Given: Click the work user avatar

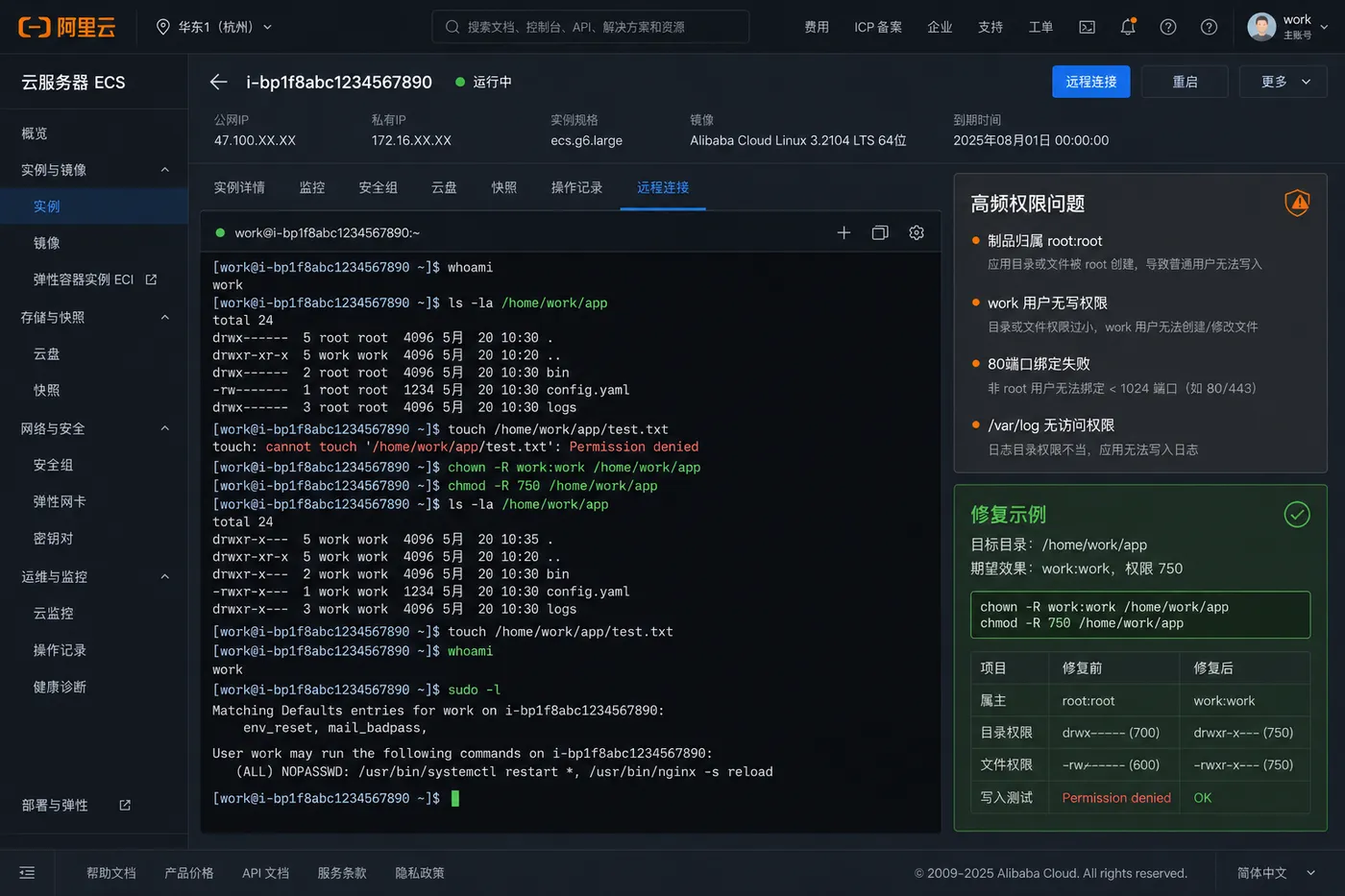Looking at the screenshot, I should 1261,27.
